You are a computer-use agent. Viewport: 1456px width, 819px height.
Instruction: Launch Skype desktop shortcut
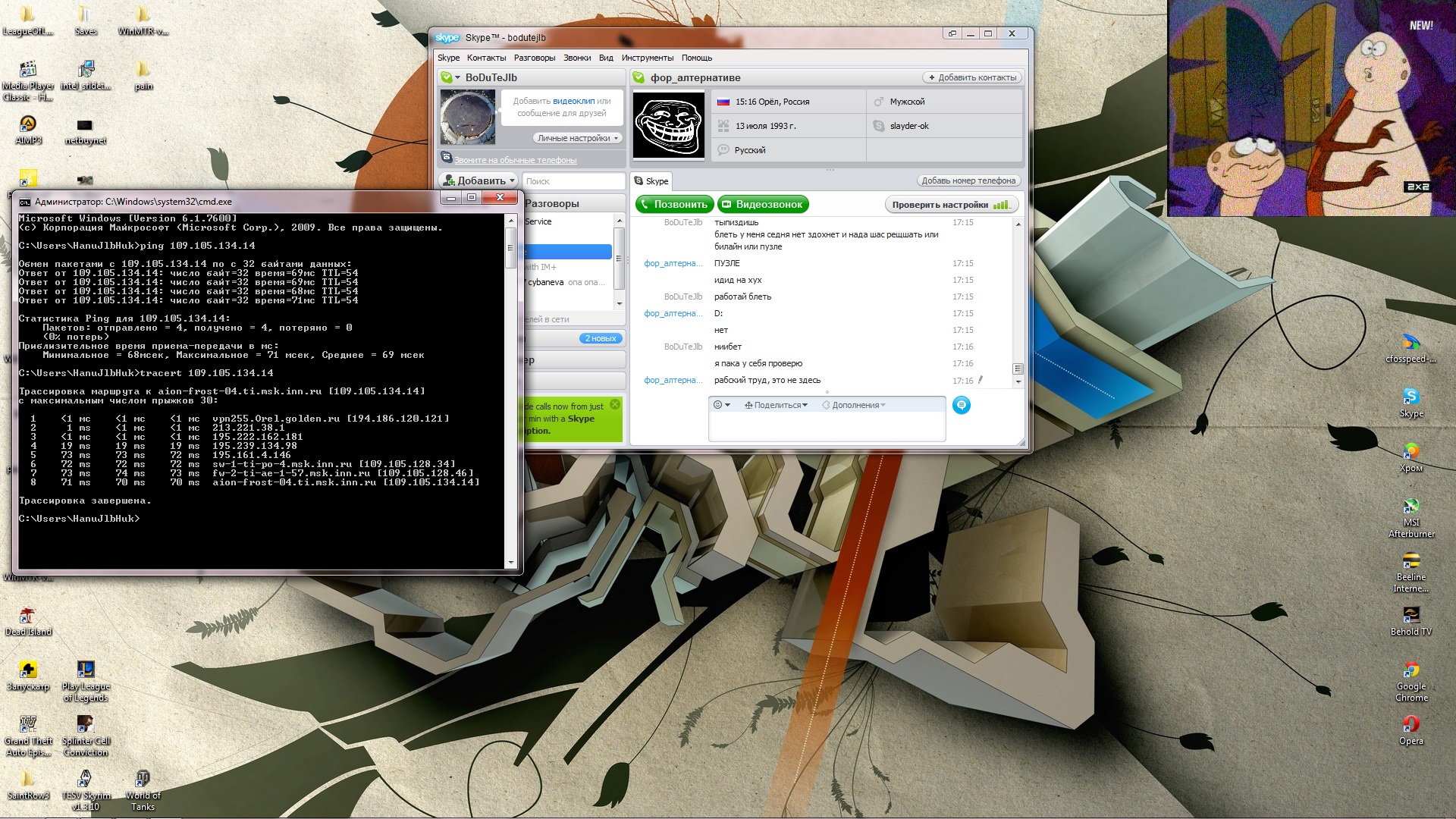(x=1410, y=403)
